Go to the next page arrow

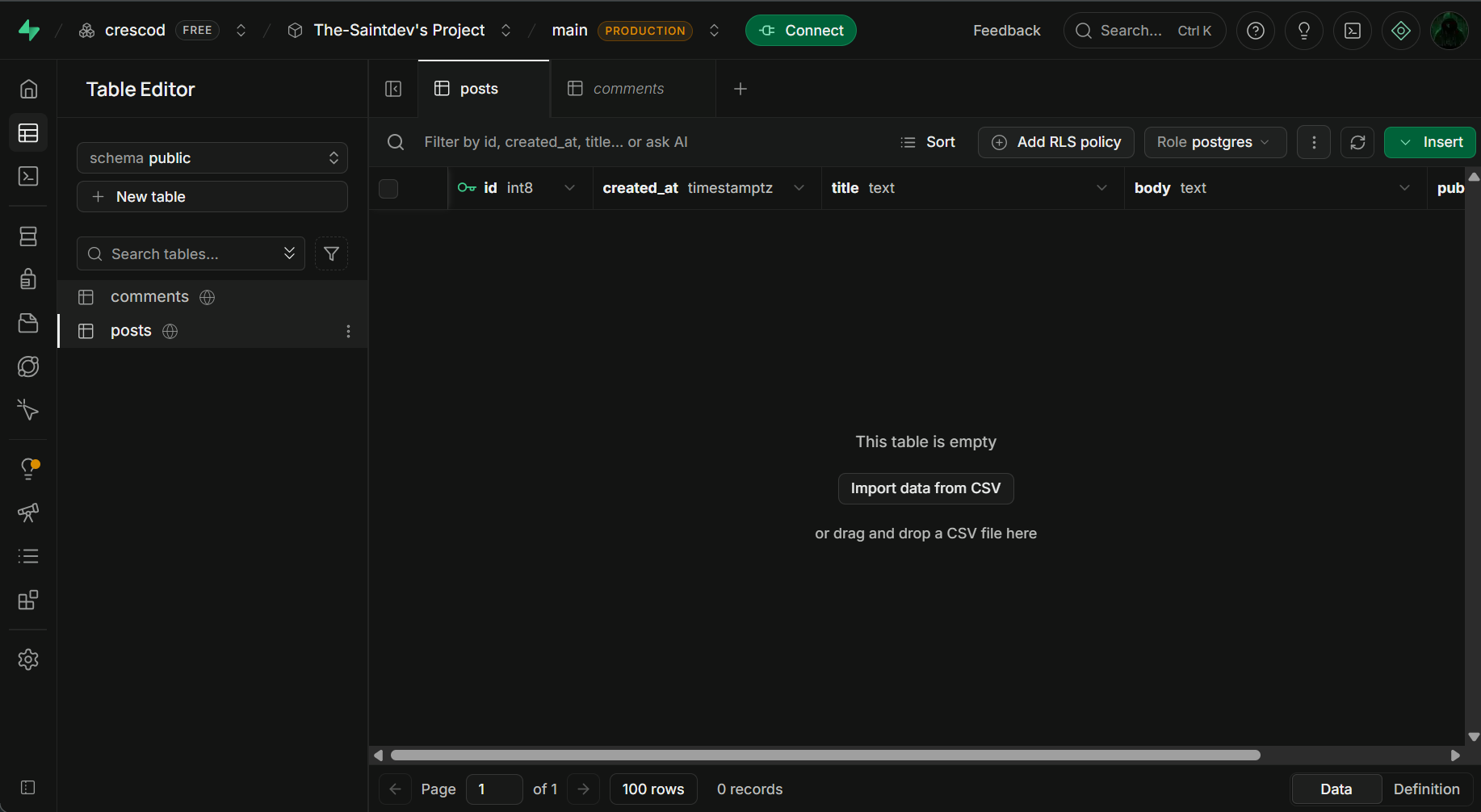tap(584, 789)
